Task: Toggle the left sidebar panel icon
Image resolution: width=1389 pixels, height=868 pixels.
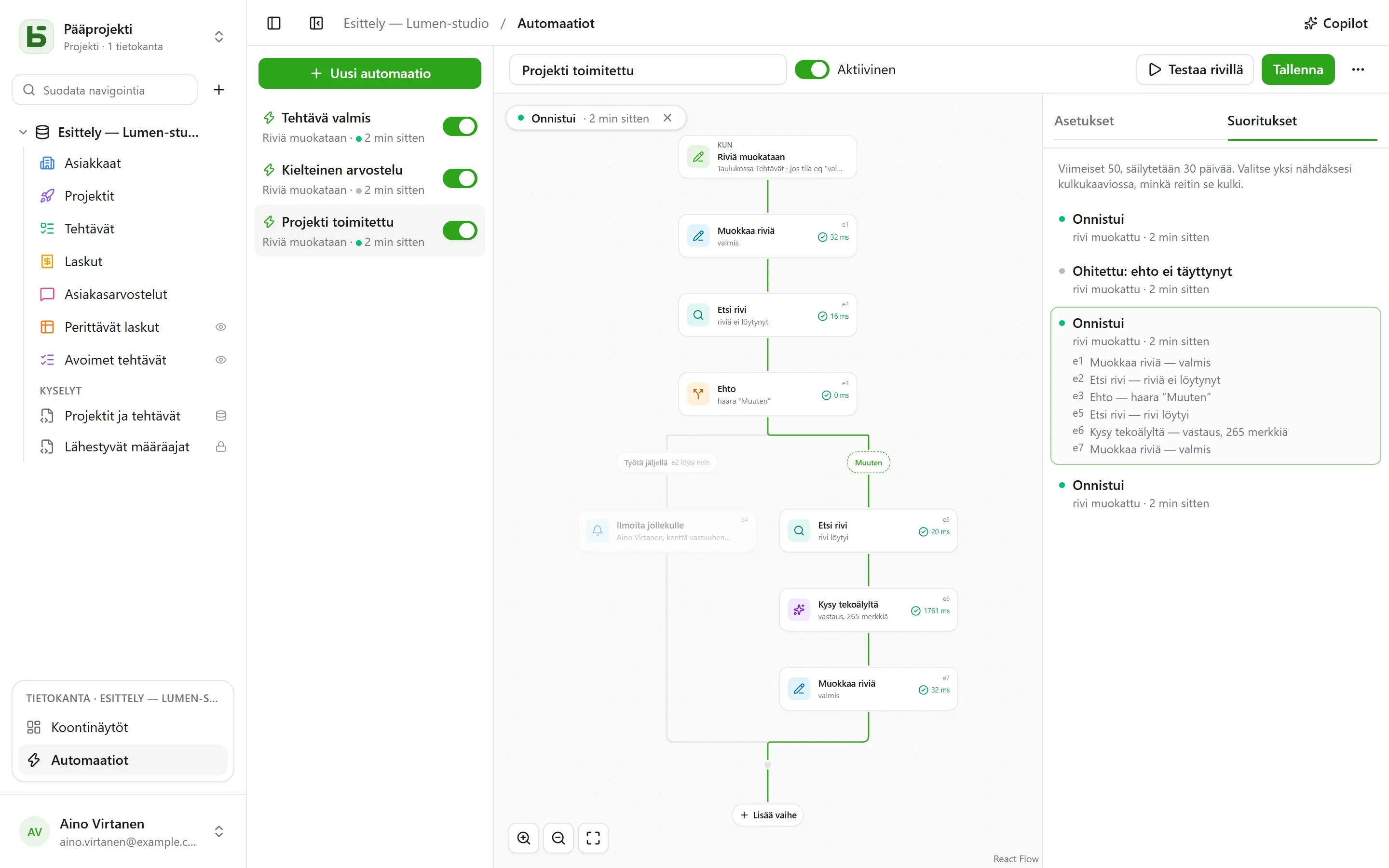Action: click(274, 23)
